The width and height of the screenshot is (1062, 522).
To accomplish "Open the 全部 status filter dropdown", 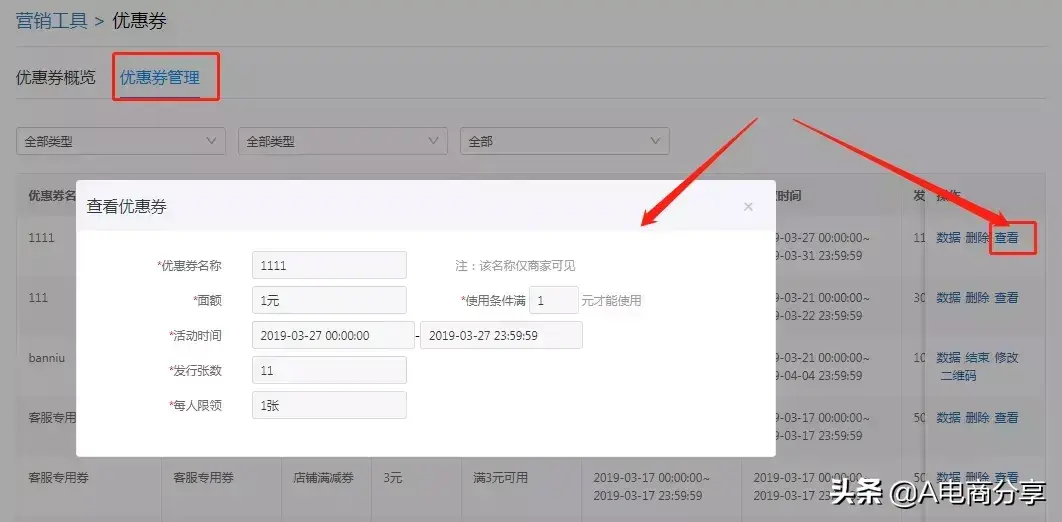I will (565, 142).
